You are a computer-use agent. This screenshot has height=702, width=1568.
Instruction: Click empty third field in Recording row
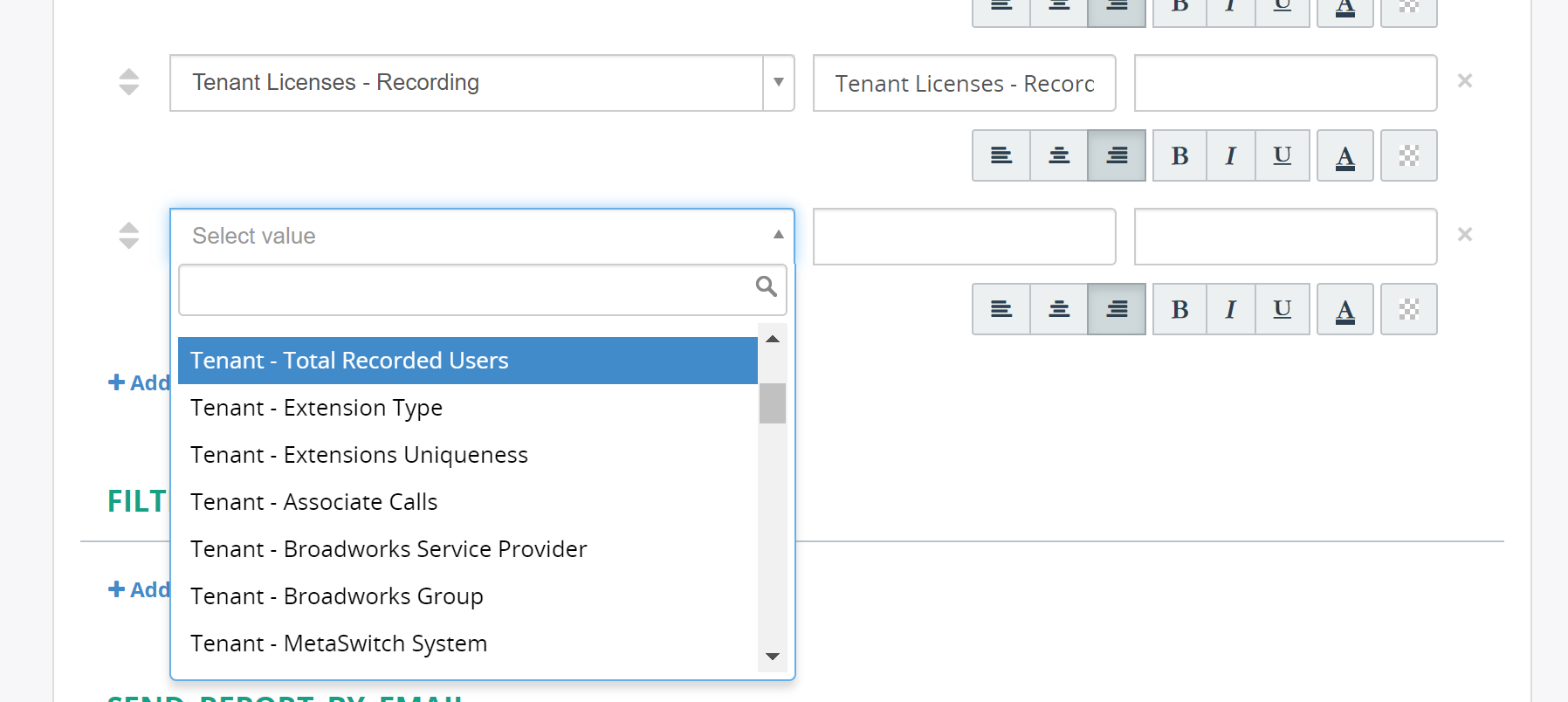[x=1286, y=83]
